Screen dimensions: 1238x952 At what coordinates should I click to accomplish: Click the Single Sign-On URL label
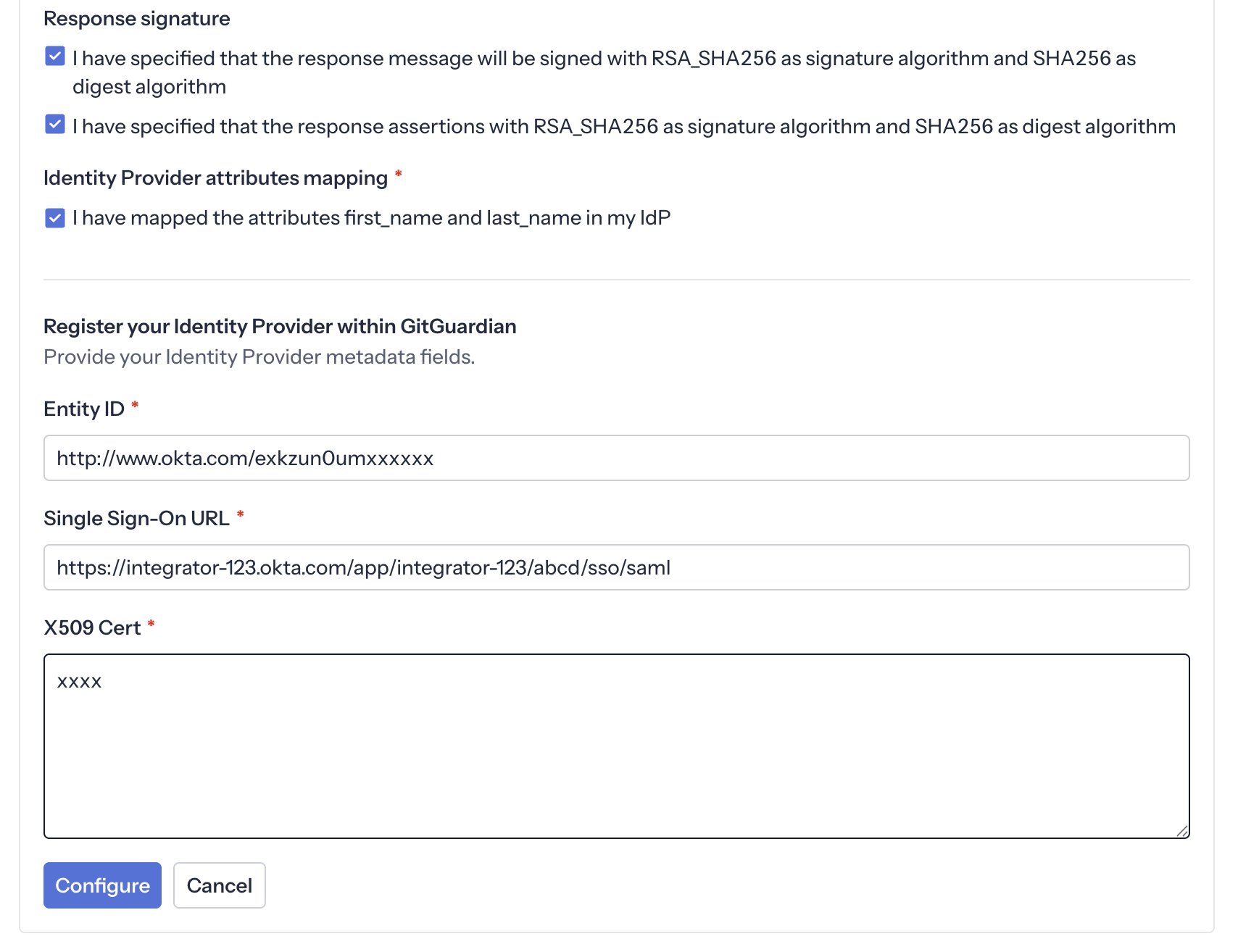pyautogui.click(x=136, y=517)
